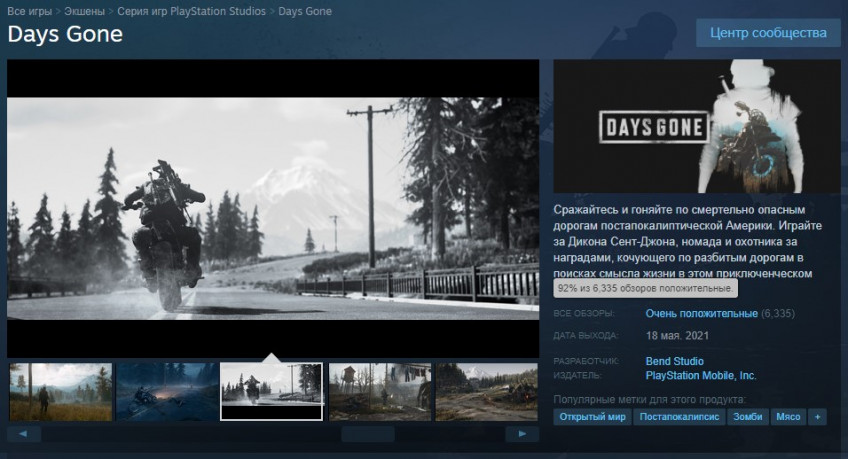
Task: Click the 'Зомби' tag
Action: coord(747,417)
